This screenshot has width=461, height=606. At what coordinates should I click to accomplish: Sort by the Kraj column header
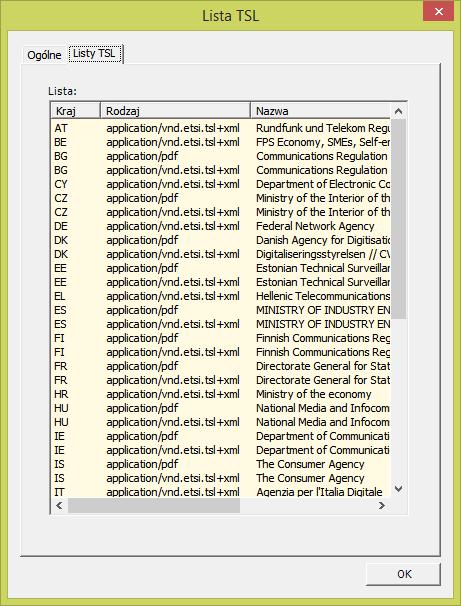[x=75, y=111]
